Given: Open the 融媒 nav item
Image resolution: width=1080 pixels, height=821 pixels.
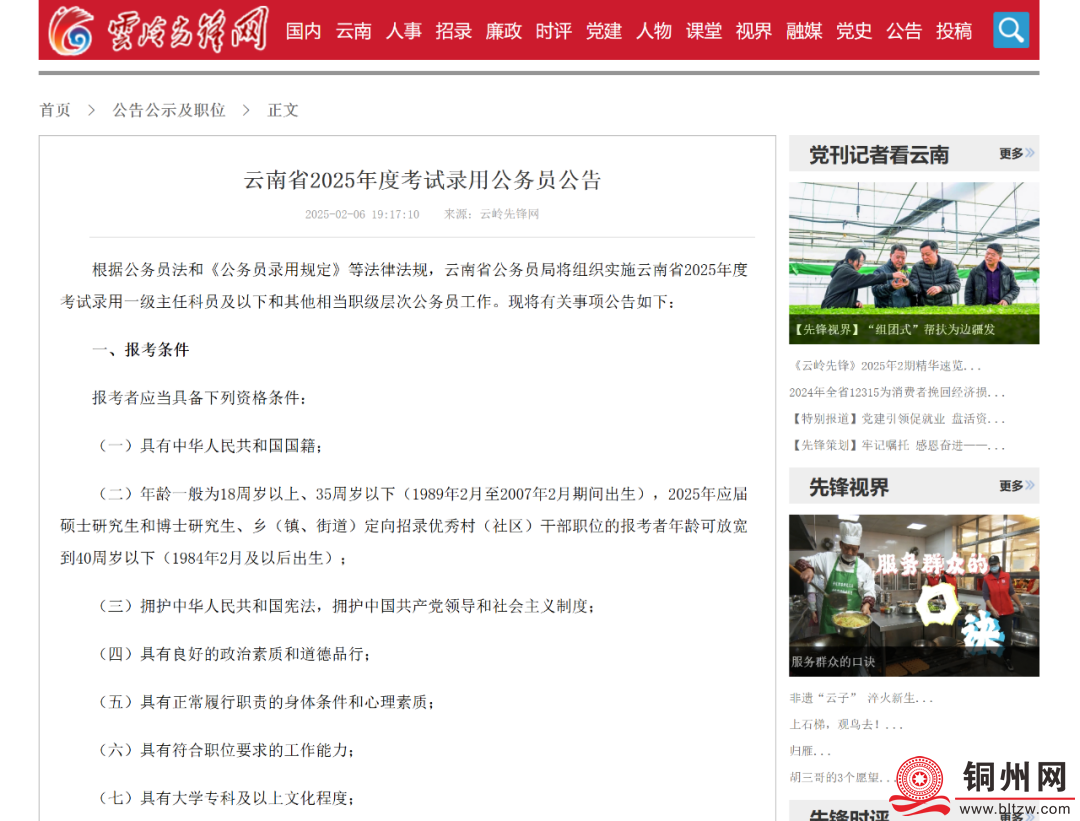Looking at the screenshot, I should 804,31.
